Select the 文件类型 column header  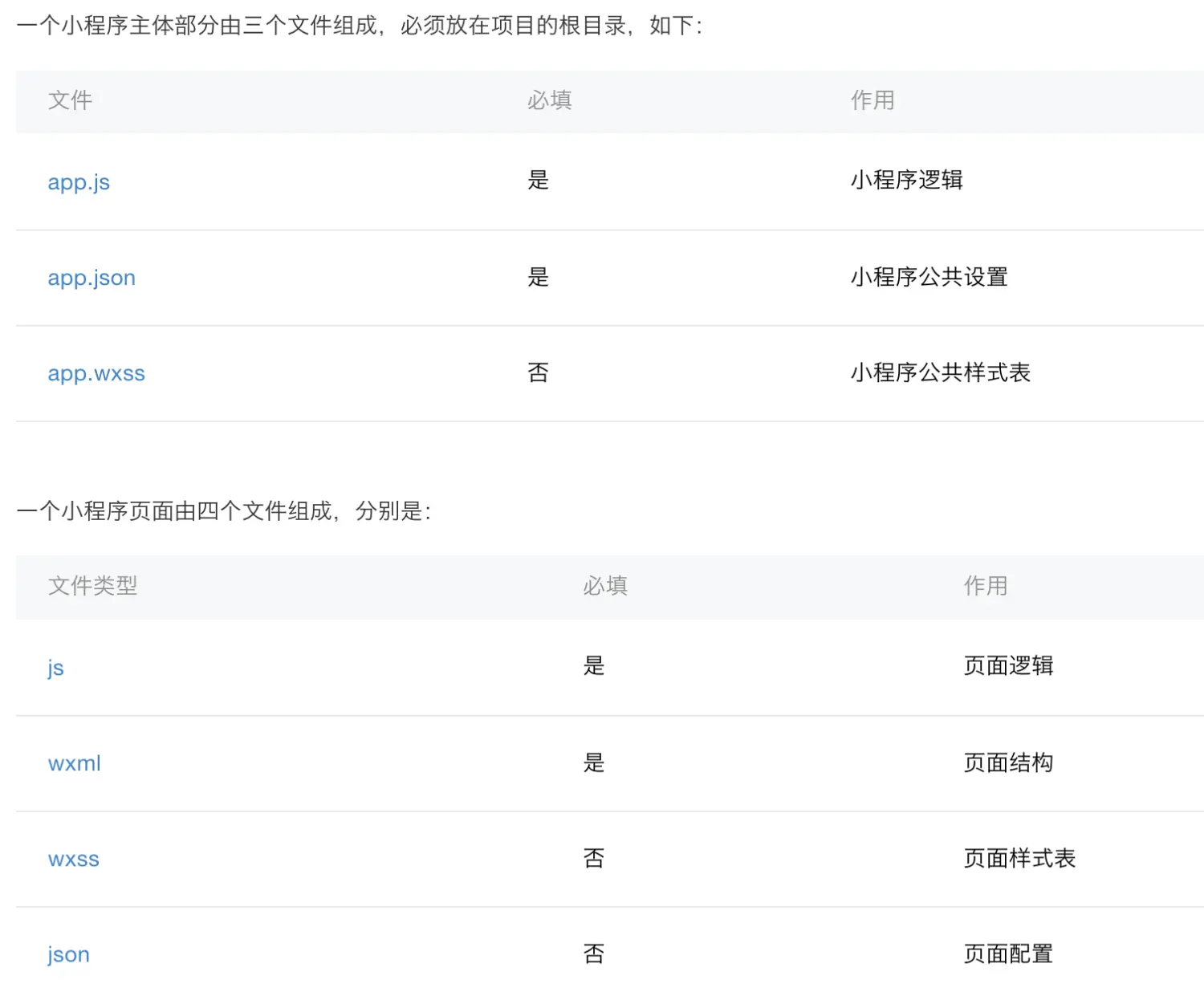pyautogui.click(x=92, y=586)
